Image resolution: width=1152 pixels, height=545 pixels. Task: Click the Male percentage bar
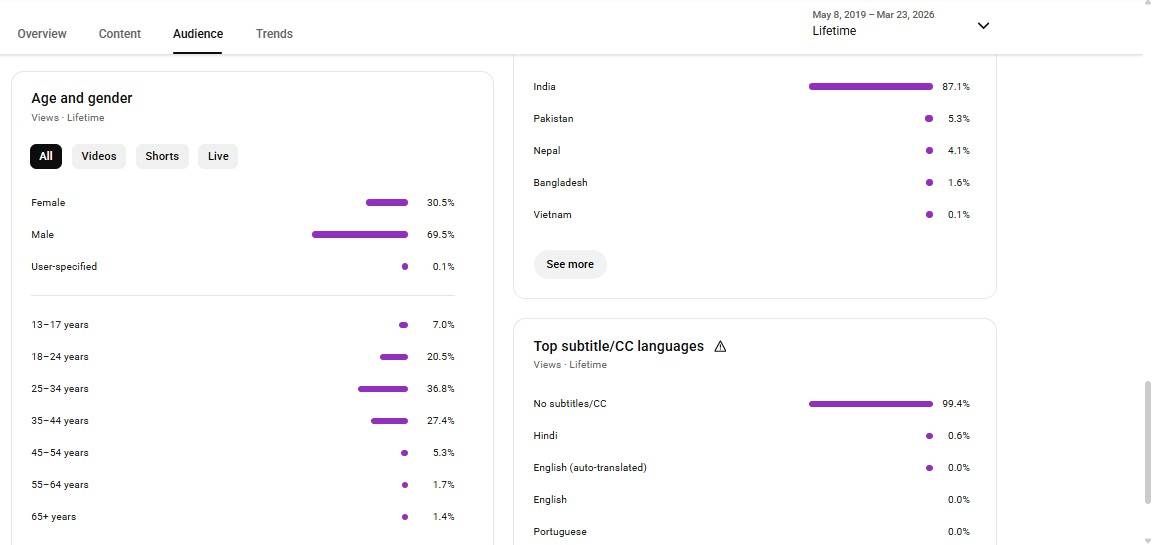point(360,235)
